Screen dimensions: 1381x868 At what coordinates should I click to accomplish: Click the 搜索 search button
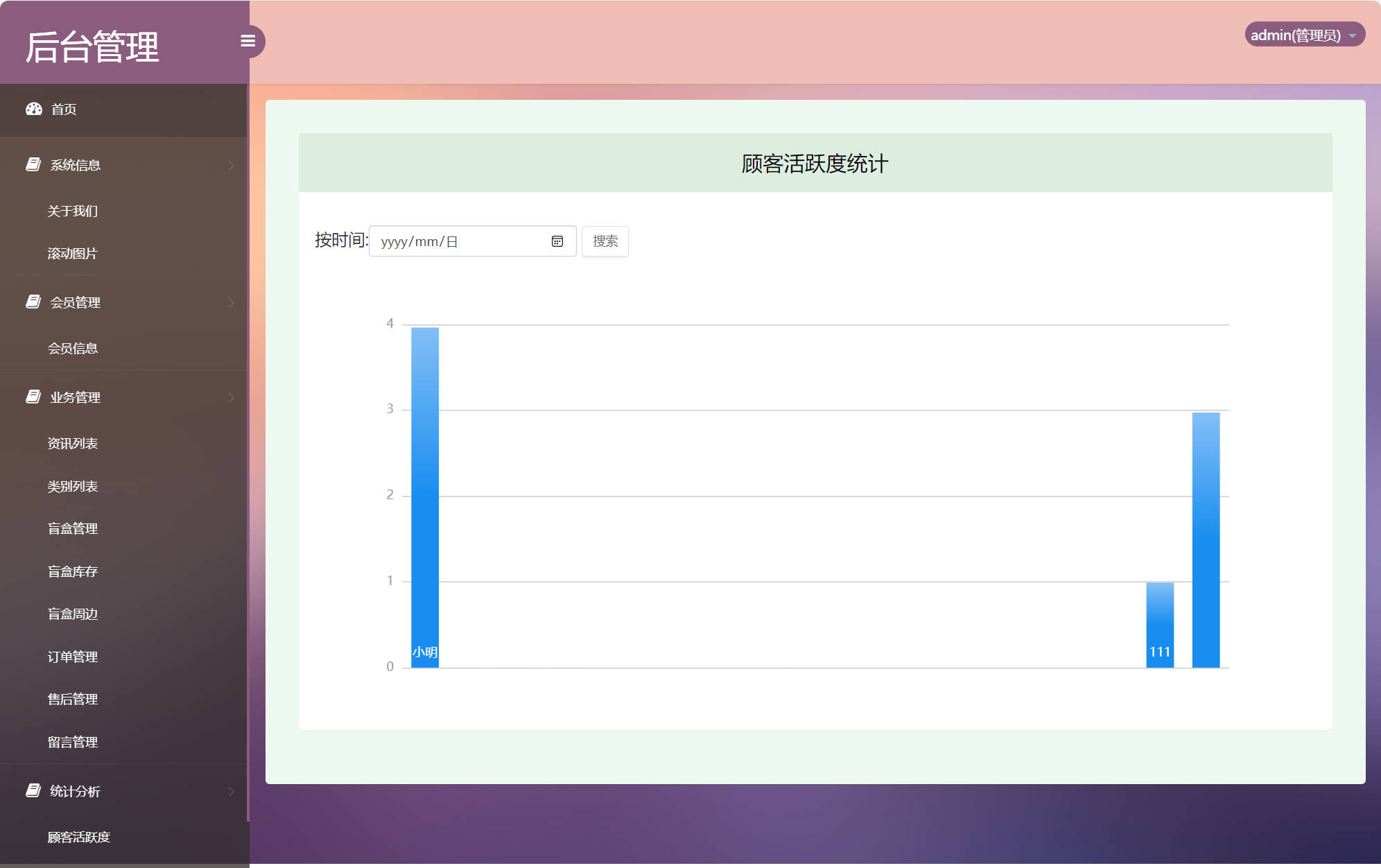605,241
